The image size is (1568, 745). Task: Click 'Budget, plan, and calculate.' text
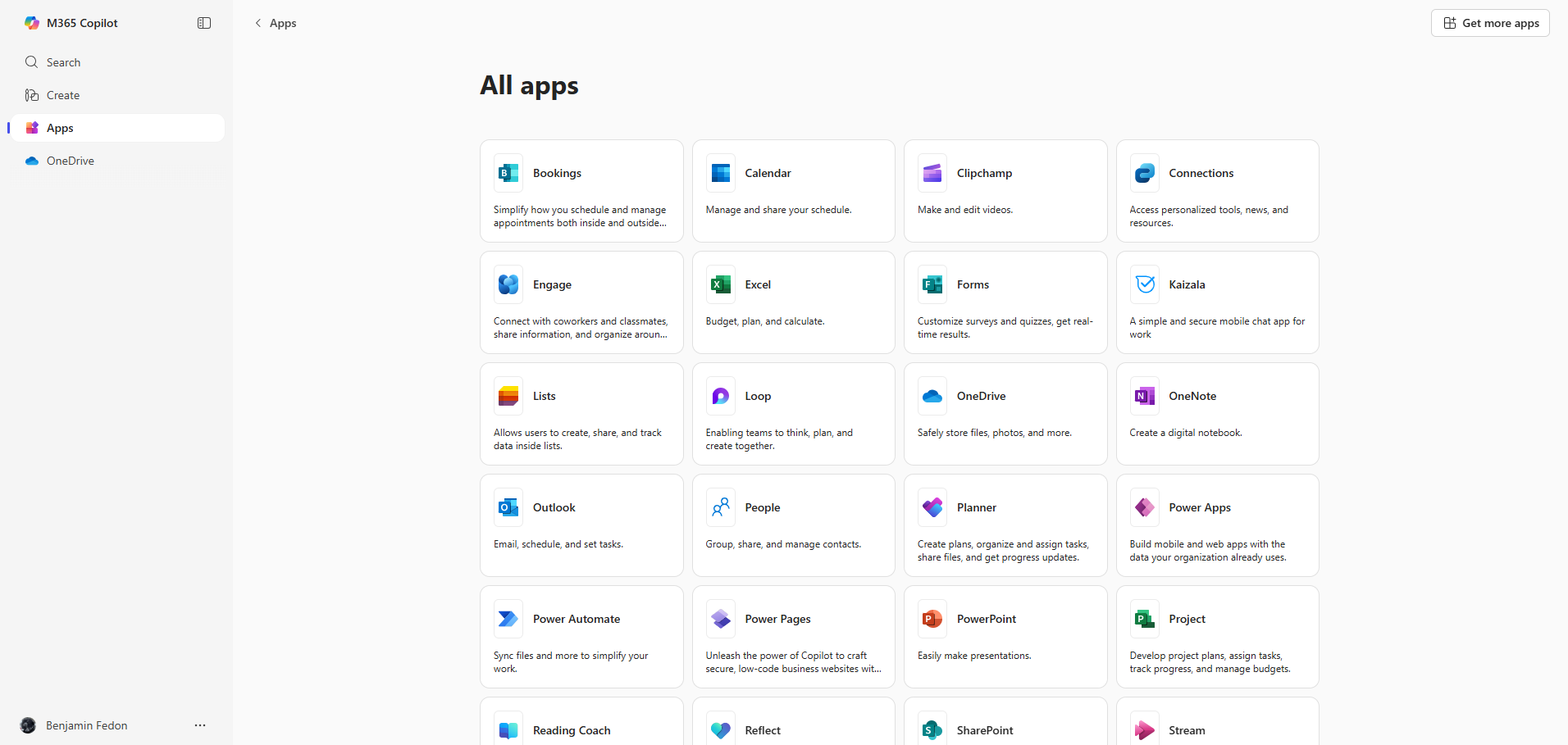pyautogui.click(x=765, y=321)
